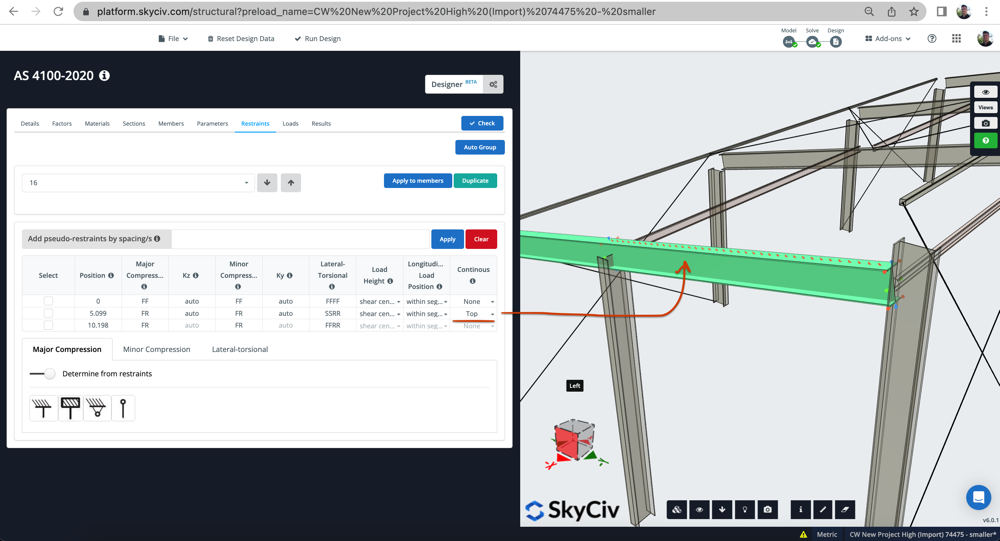Click the Auto Group button
1000x541 pixels.
click(480, 147)
